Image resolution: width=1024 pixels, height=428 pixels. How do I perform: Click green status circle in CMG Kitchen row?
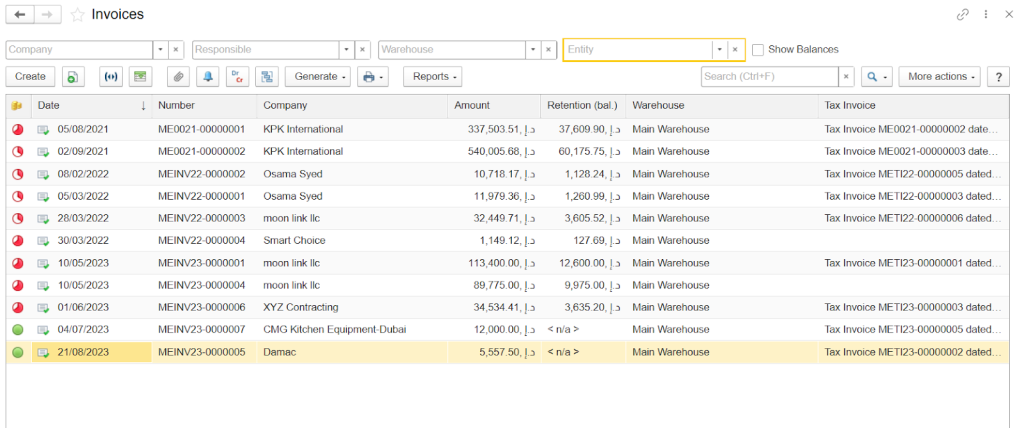pos(18,330)
